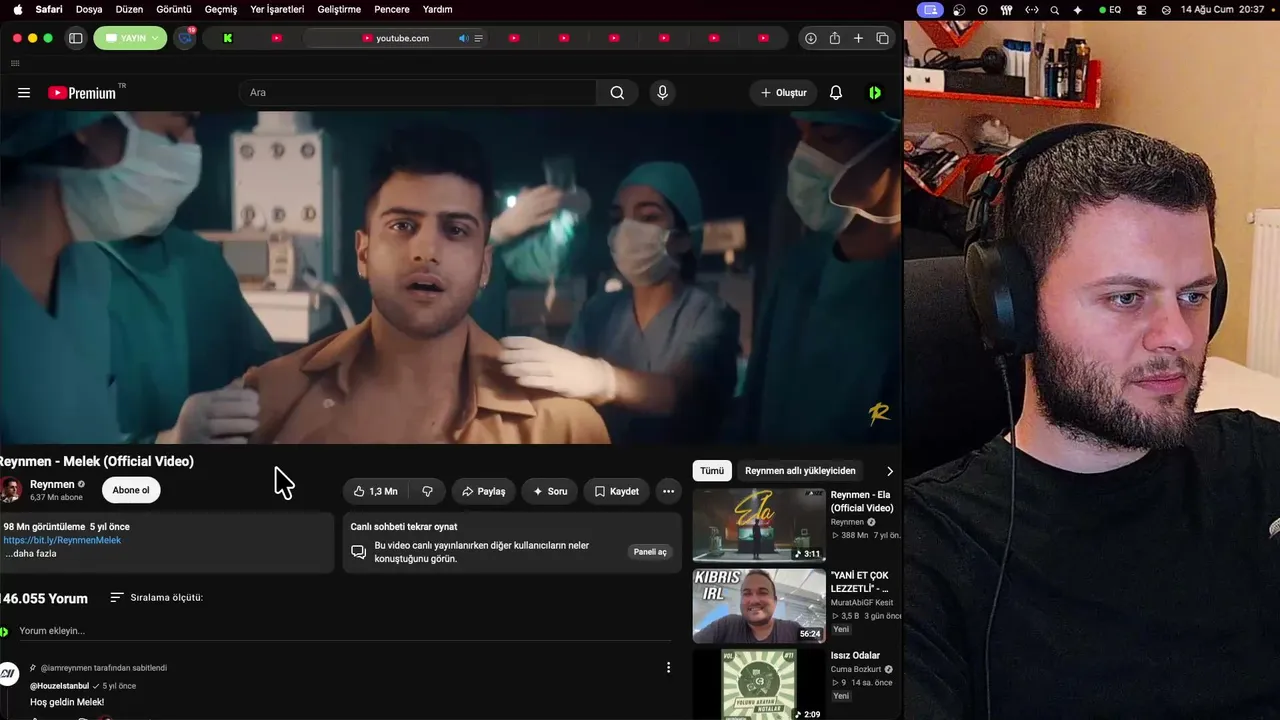Open the Yardım menu

437,9
